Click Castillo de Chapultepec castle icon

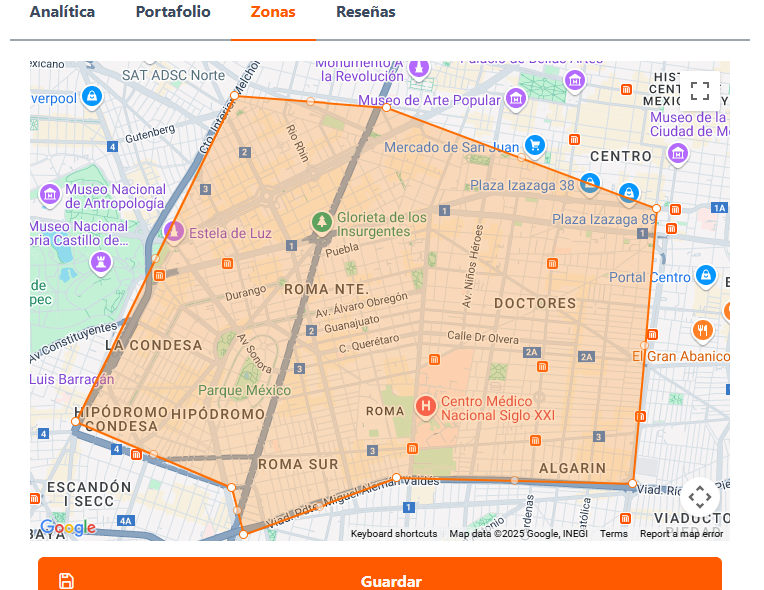pos(101,263)
